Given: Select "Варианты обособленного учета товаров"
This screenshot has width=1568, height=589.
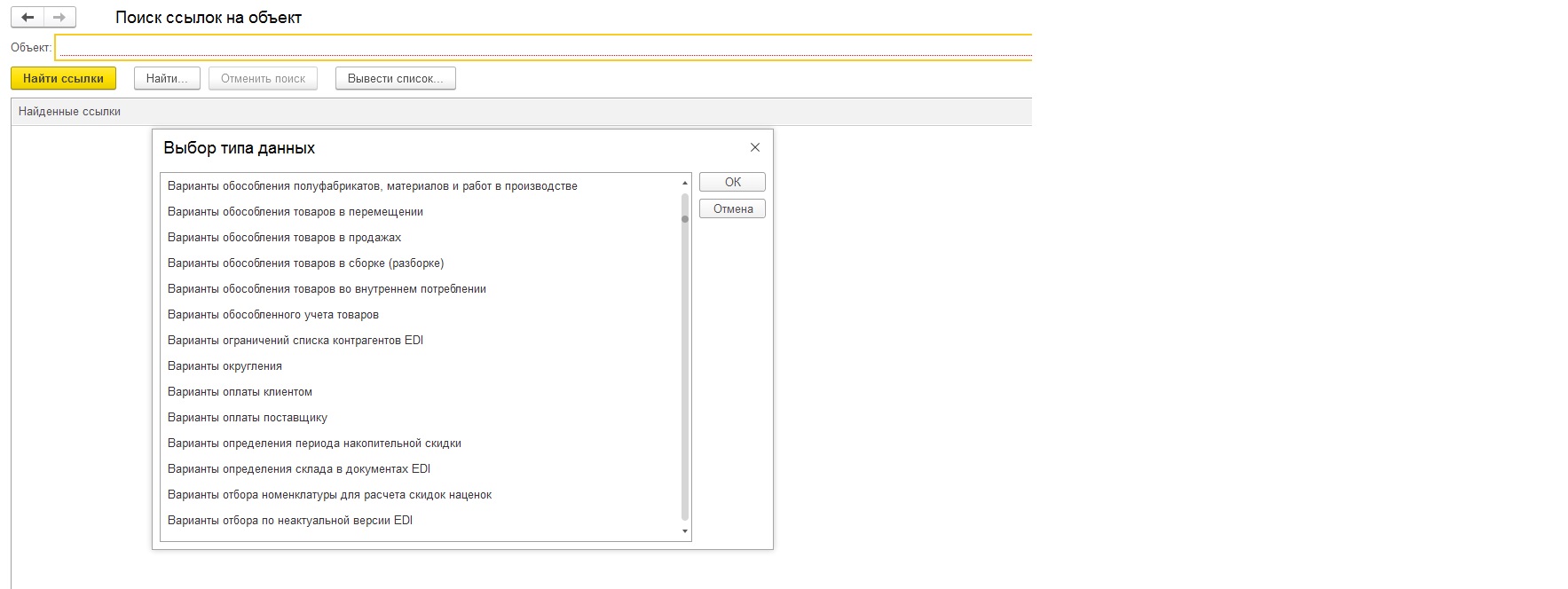Looking at the screenshot, I should 421,314.
